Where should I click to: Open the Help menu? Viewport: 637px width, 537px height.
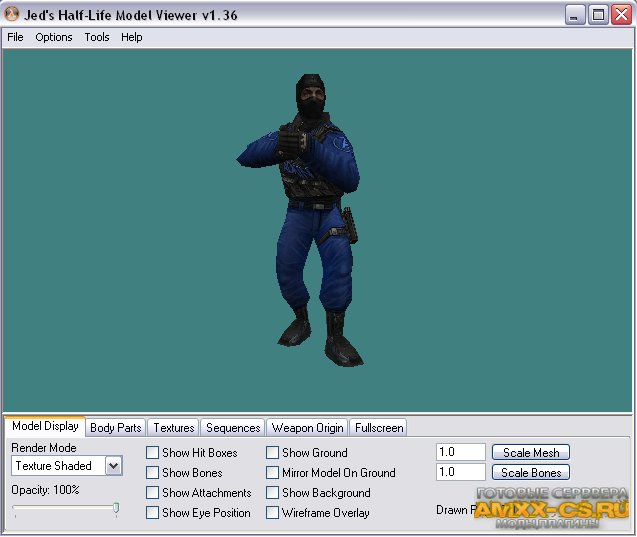pos(132,37)
